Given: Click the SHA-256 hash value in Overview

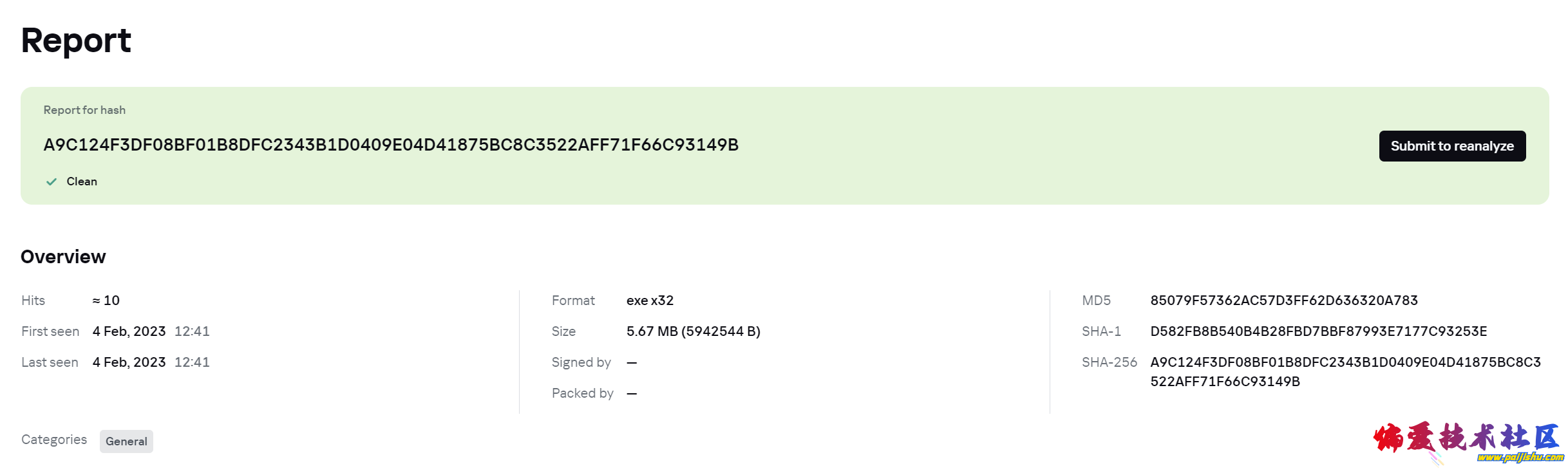Looking at the screenshot, I should [x=1345, y=371].
